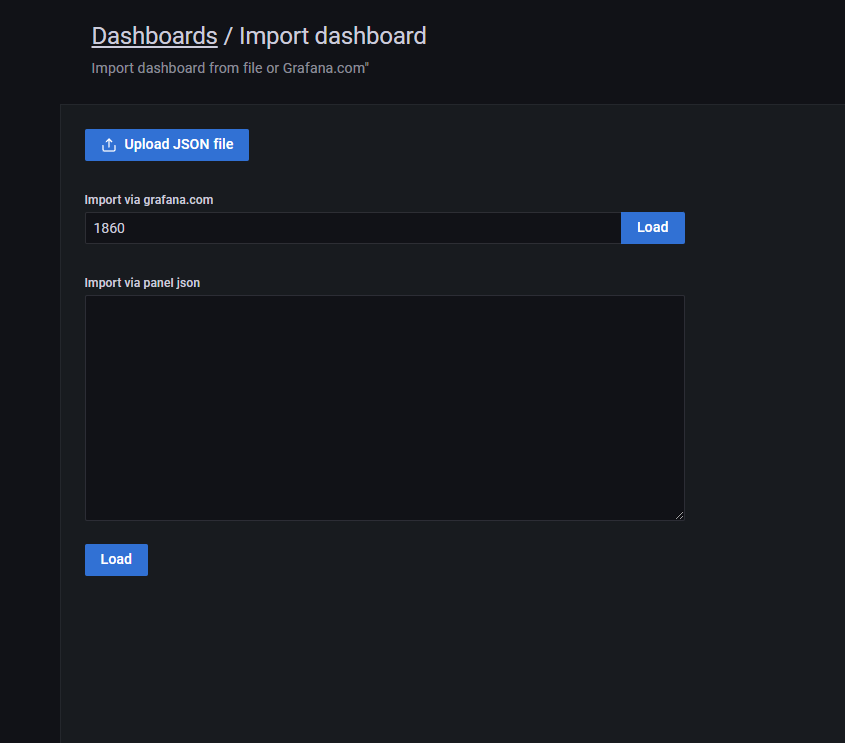Click the underlined Dashboards heading text
The width and height of the screenshot is (845, 743).
pos(154,36)
